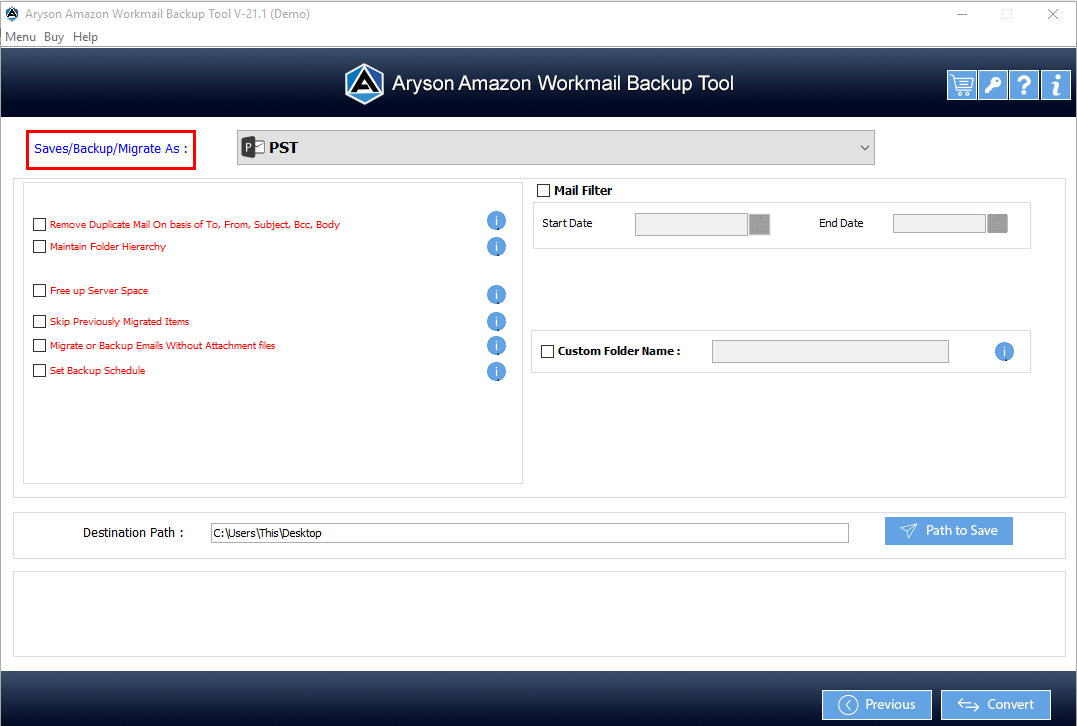View info for Skip Previously Migrated Items

496,321
